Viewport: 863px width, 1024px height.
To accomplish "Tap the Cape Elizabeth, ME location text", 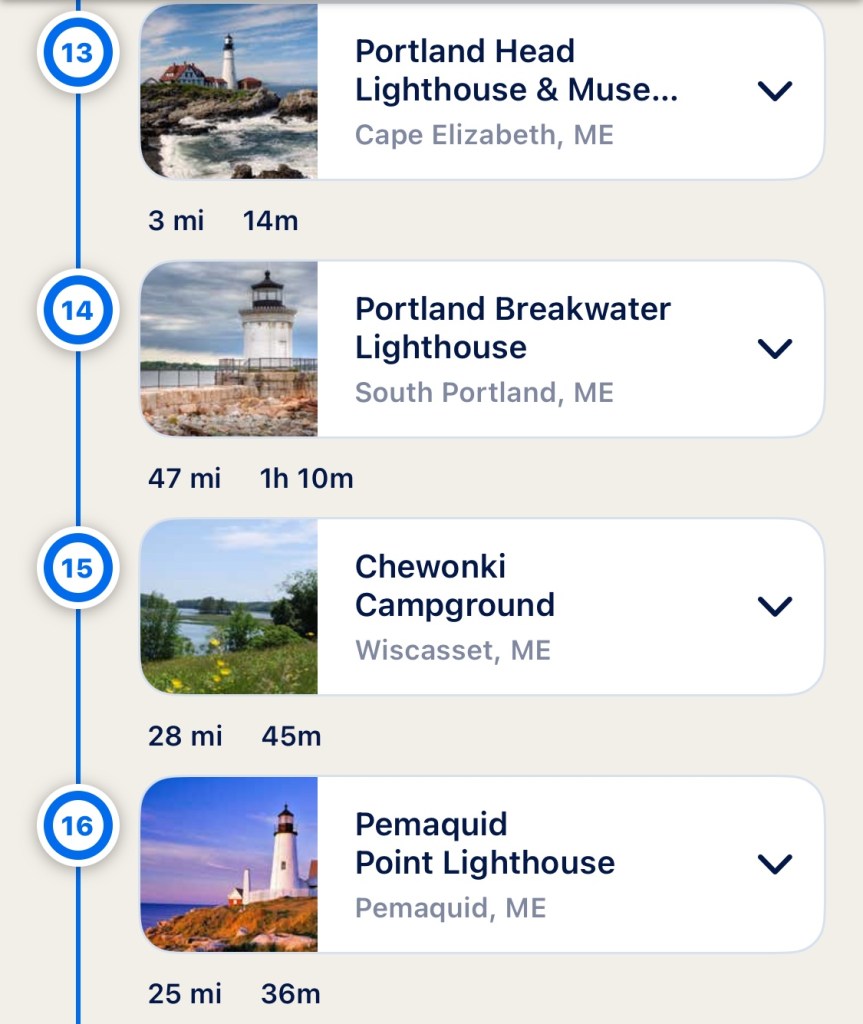I will pyautogui.click(x=484, y=135).
